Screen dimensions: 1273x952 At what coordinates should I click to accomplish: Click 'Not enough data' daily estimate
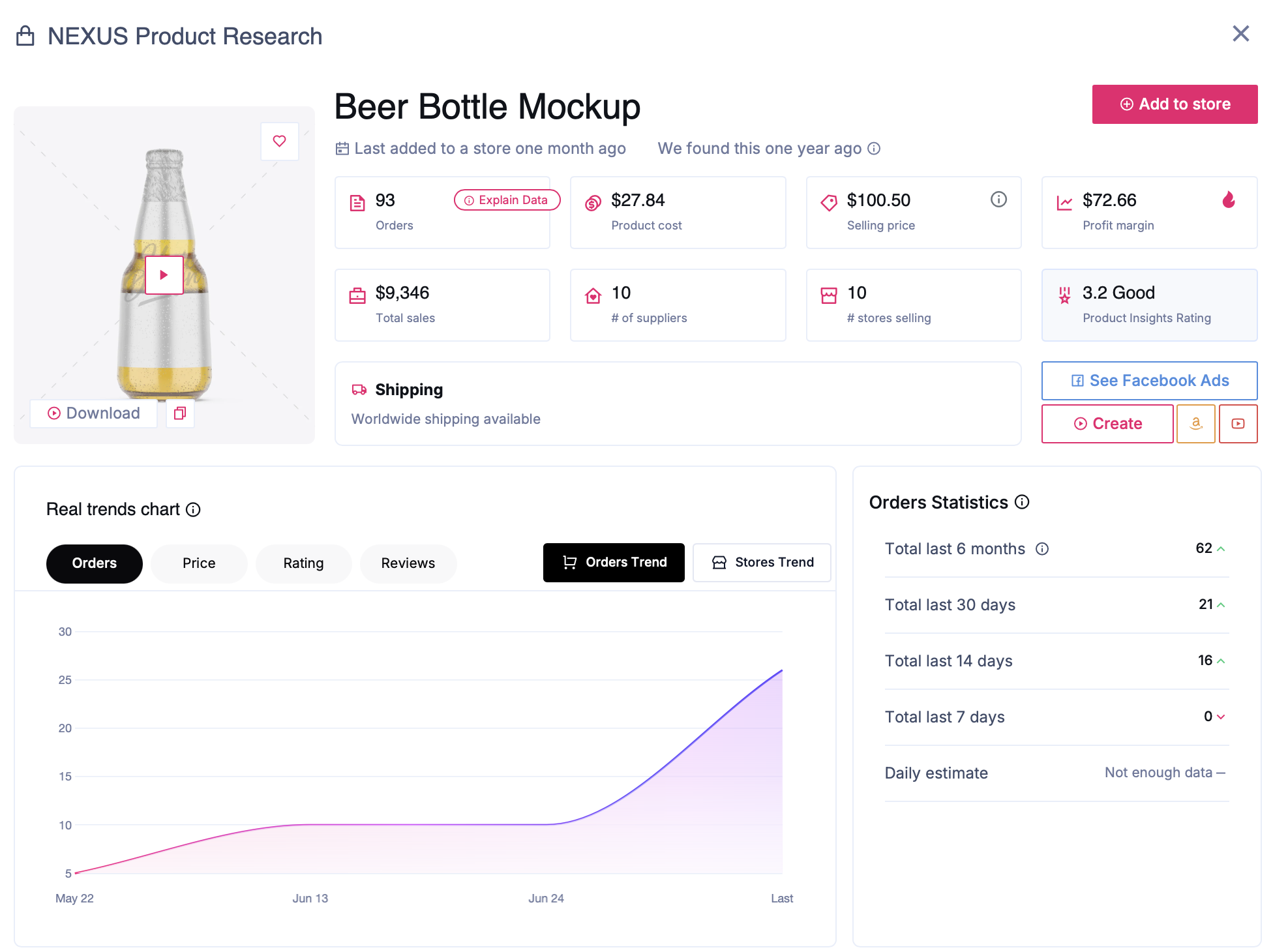1158,773
